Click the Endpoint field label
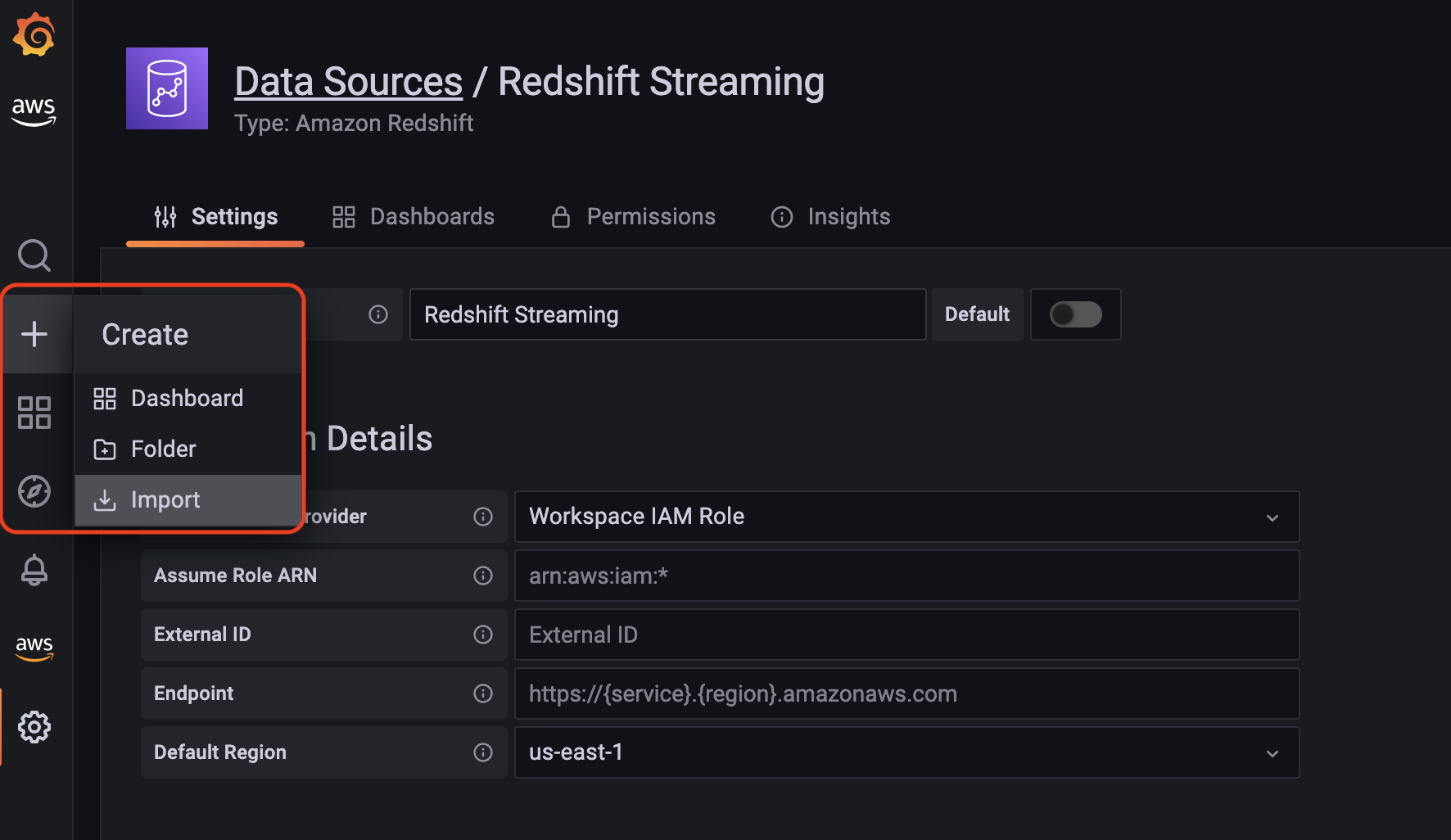 pos(193,693)
